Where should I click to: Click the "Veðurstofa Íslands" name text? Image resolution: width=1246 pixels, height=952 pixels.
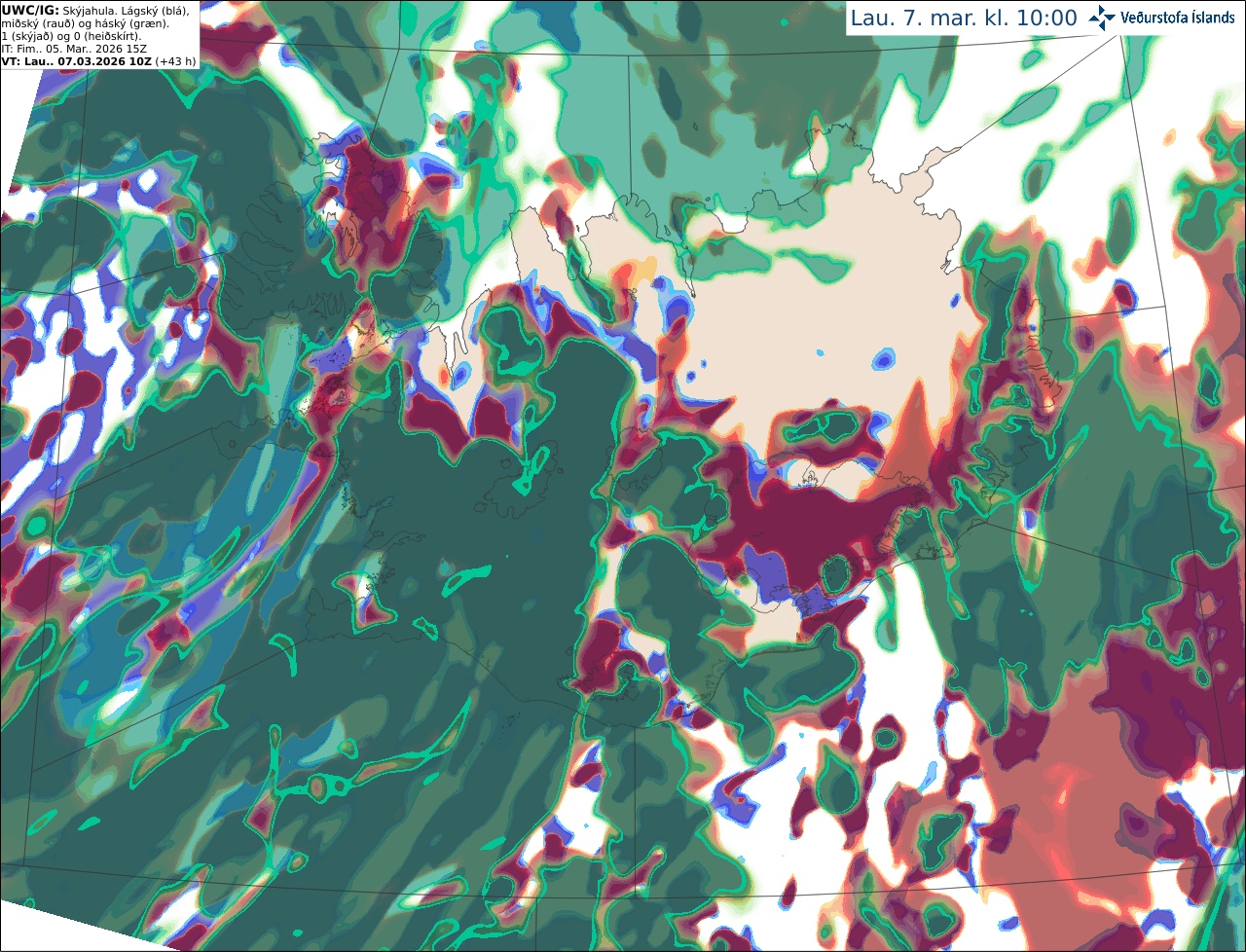tap(1177, 17)
